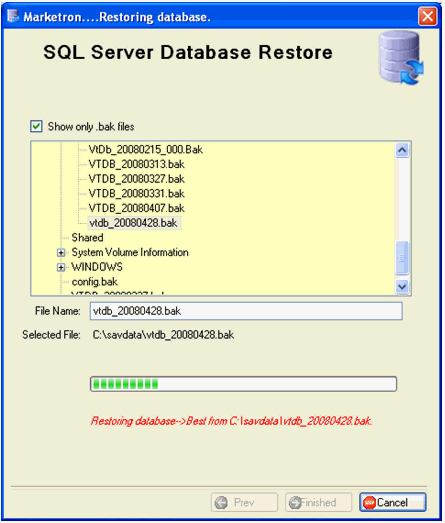Select VTDB_20080313.bak file
Screen dimensions: 445x523
point(136,164)
